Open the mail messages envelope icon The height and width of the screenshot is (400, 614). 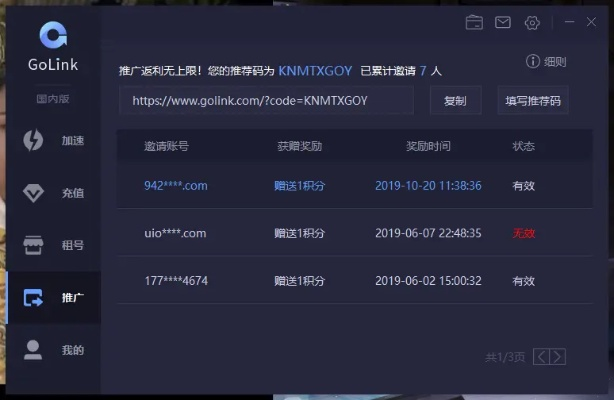(503, 22)
